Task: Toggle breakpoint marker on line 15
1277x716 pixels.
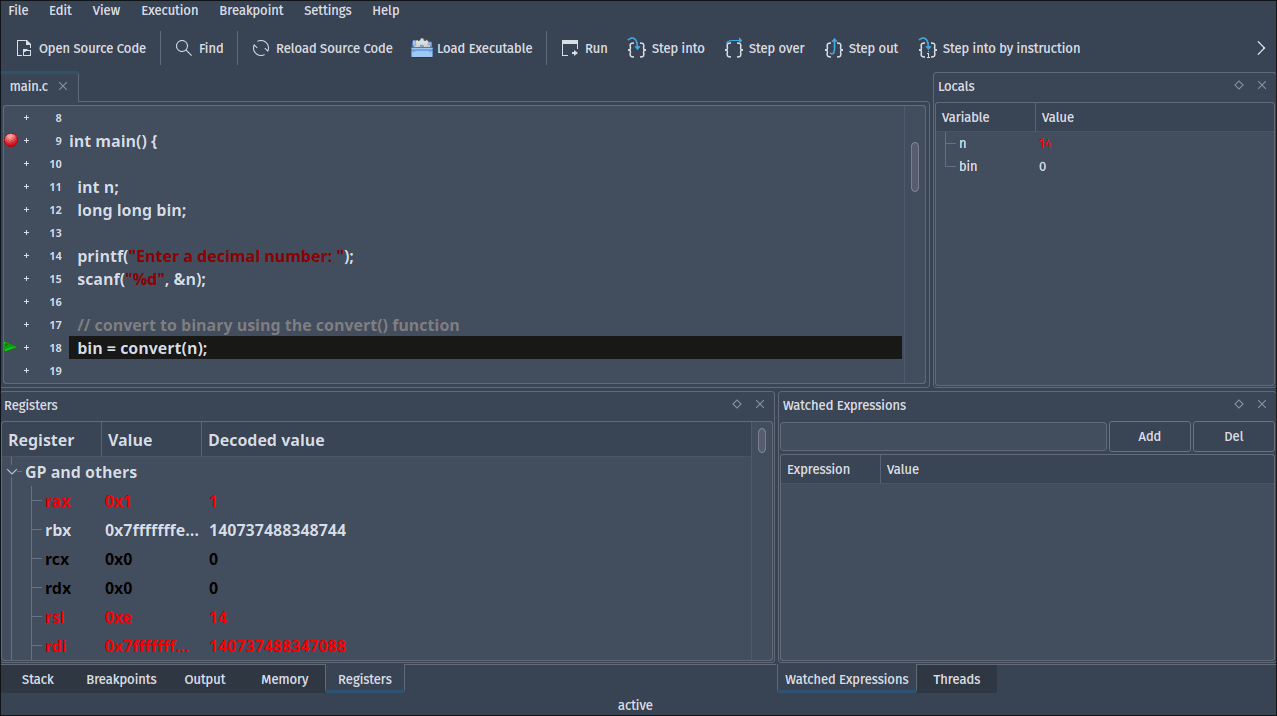Action: pyautogui.click(x=27, y=279)
